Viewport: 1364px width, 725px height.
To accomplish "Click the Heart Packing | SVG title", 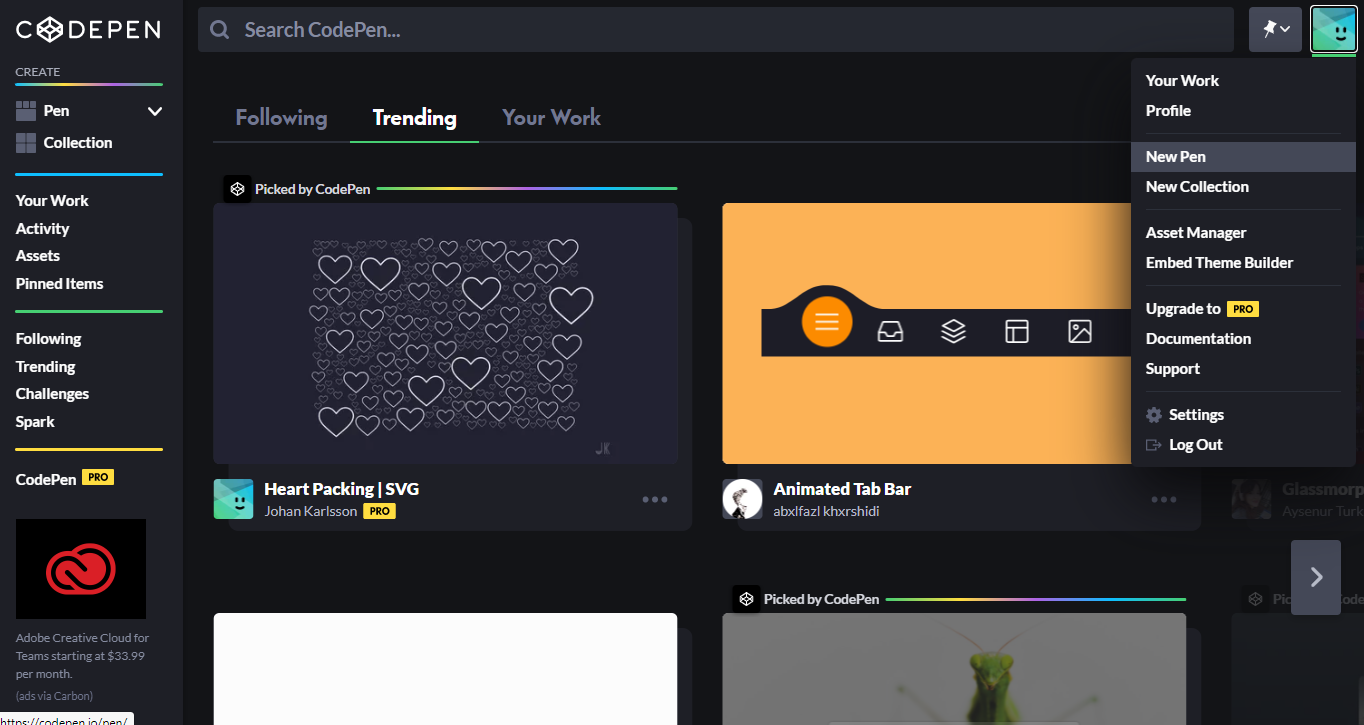I will [x=341, y=489].
